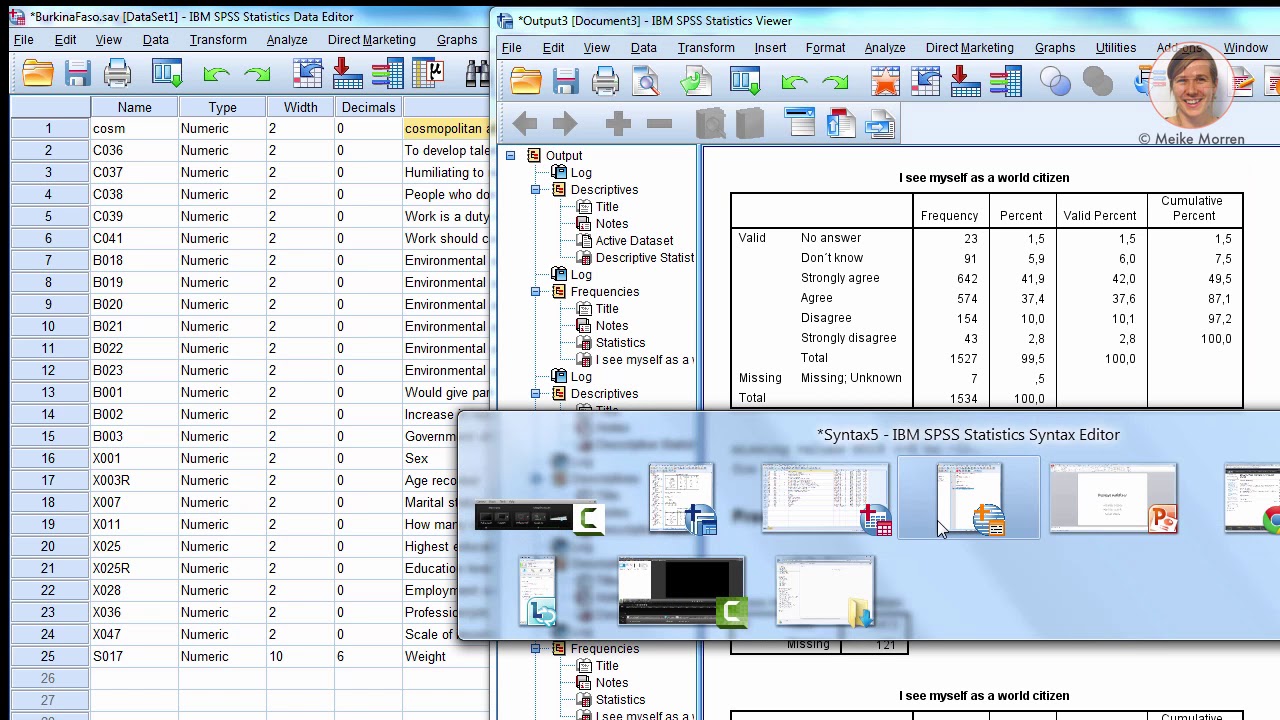1280x720 pixels.
Task: Open file icon in Viewer toolbar
Action: [x=525, y=82]
